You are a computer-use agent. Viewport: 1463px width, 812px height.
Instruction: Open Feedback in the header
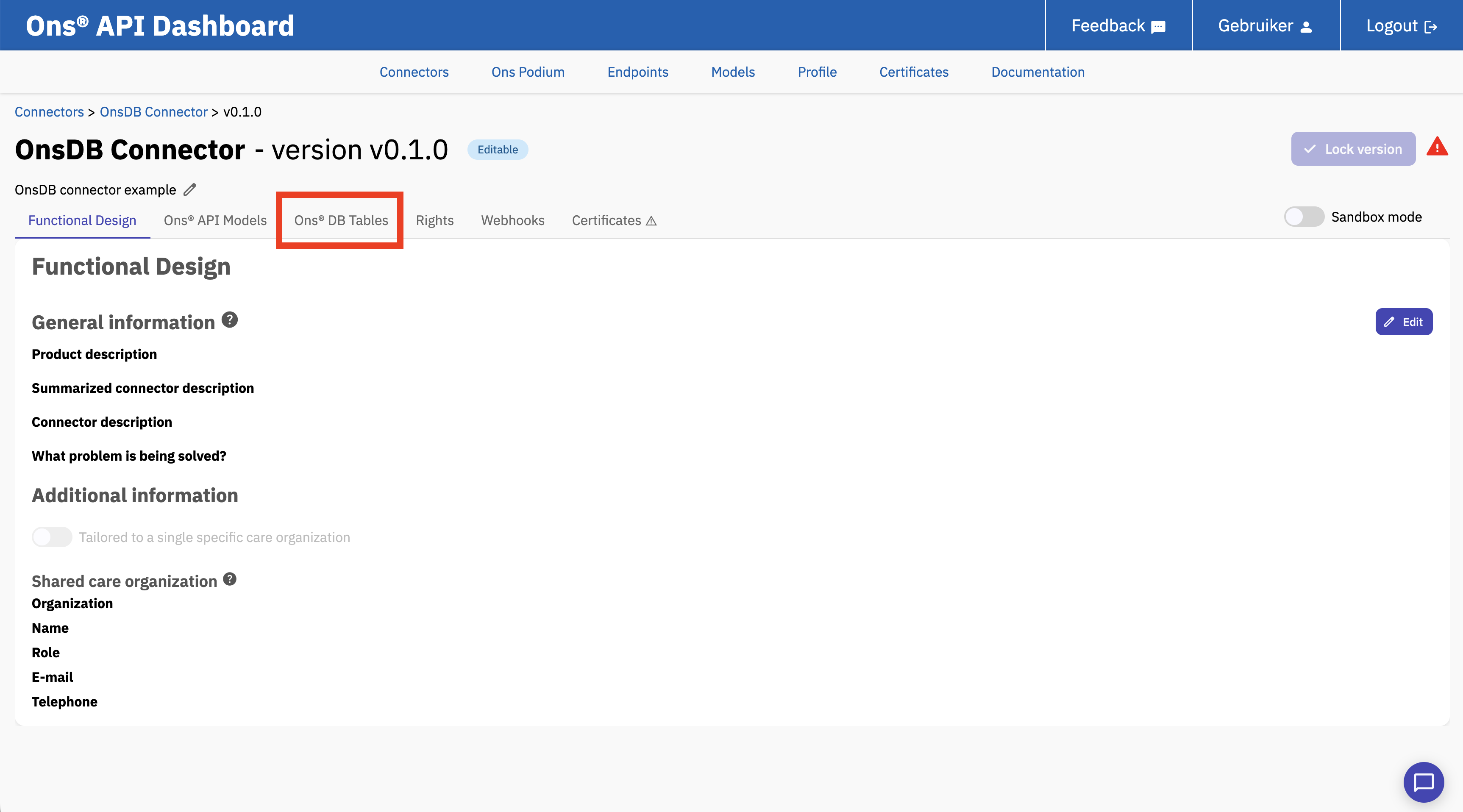coord(1118,25)
